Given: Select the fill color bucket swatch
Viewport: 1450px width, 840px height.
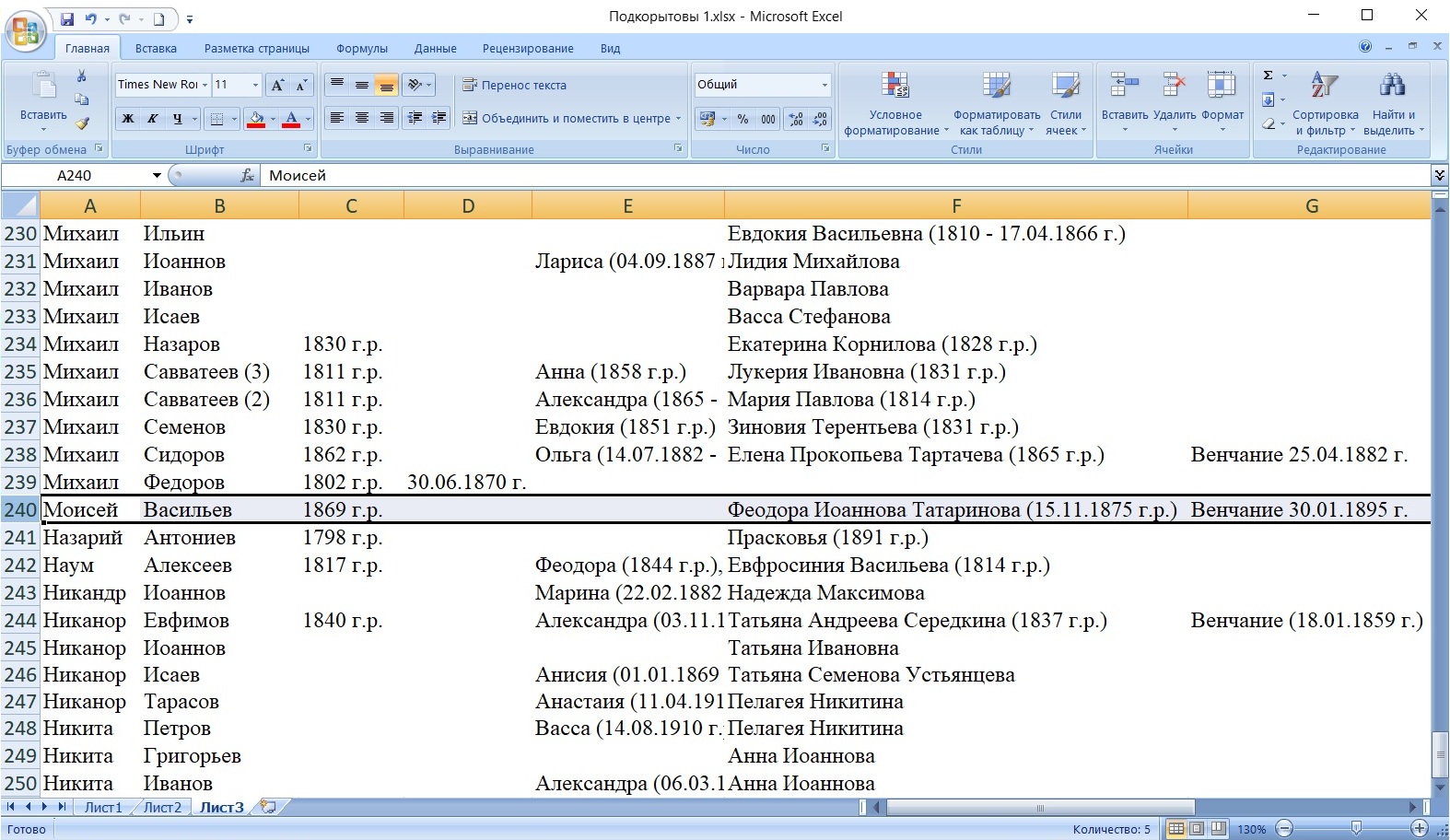Looking at the screenshot, I should click(256, 118).
